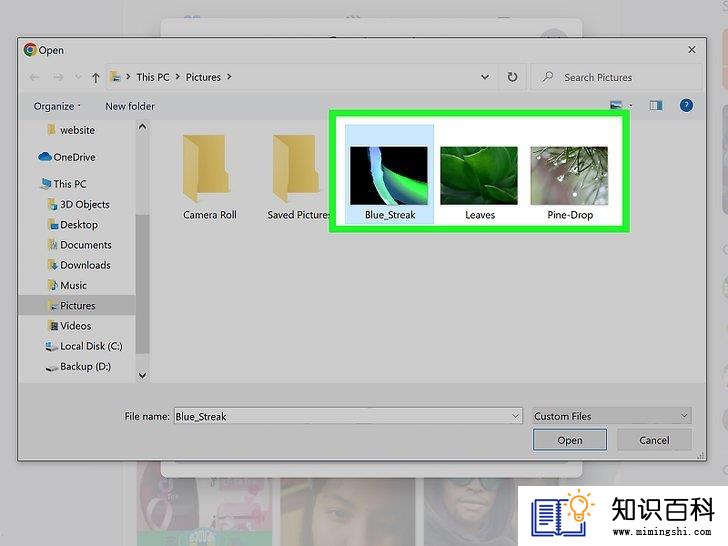Screen dimensions: 728x546
Task: Open the Help button
Action: (x=686, y=105)
